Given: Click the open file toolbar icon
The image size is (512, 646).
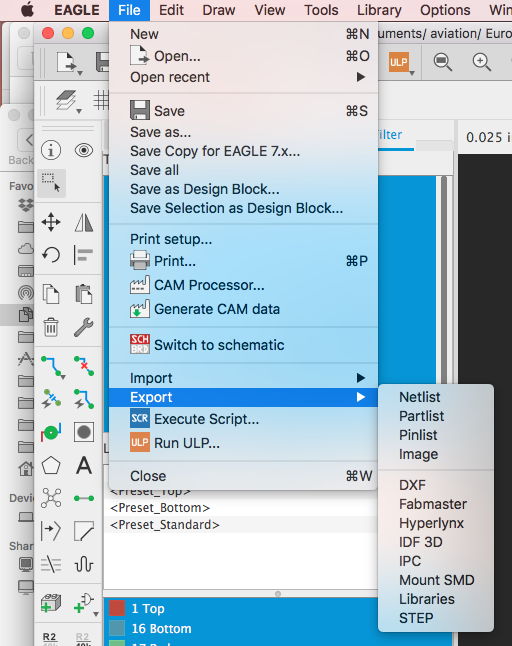Looking at the screenshot, I should point(67,63).
